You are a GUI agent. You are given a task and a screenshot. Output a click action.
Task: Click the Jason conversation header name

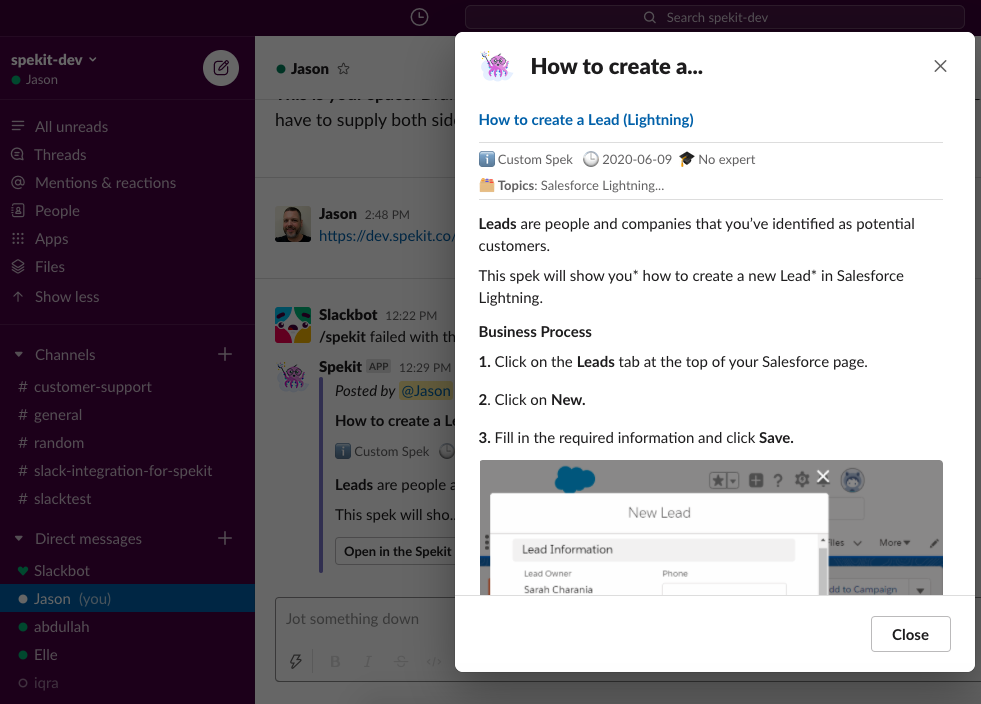tap(310, 69)
